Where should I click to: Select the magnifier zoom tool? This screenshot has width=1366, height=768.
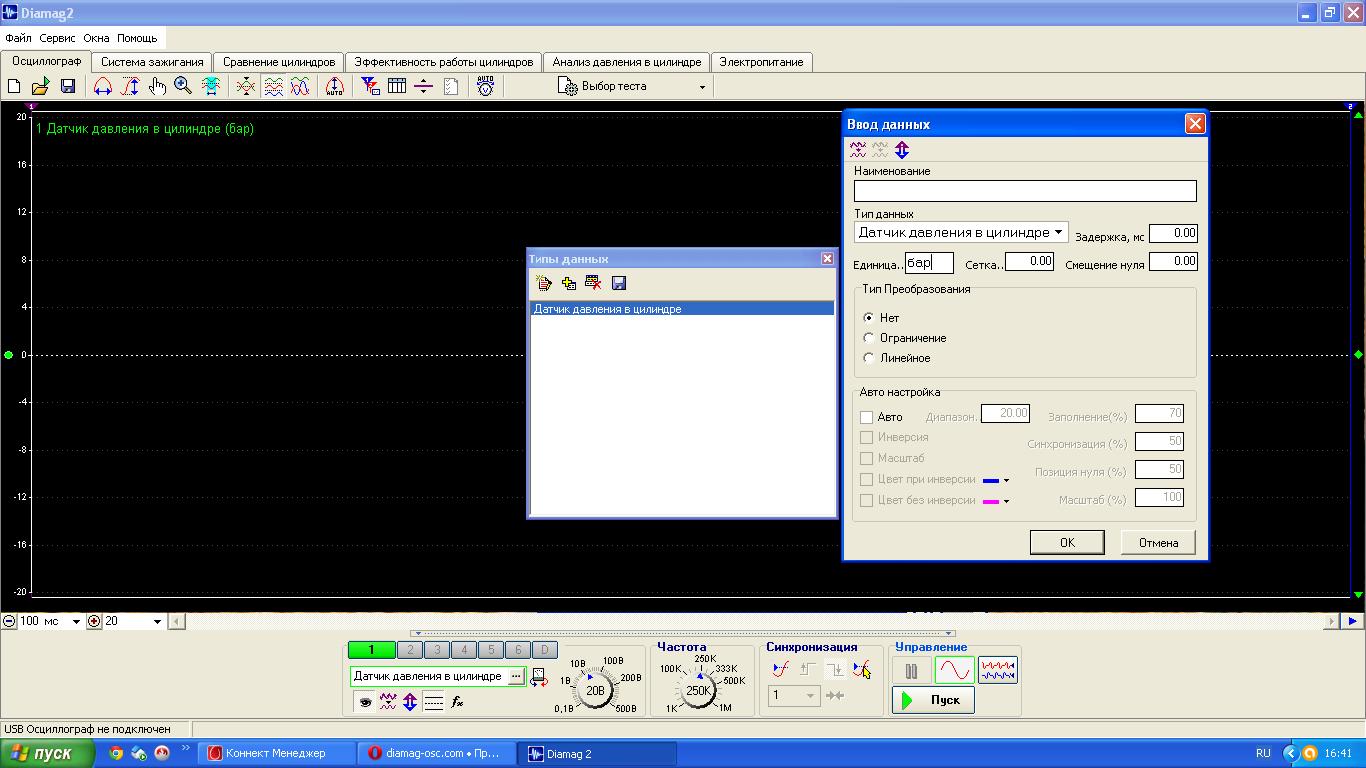pyautogui.click(x=183, y=87)
